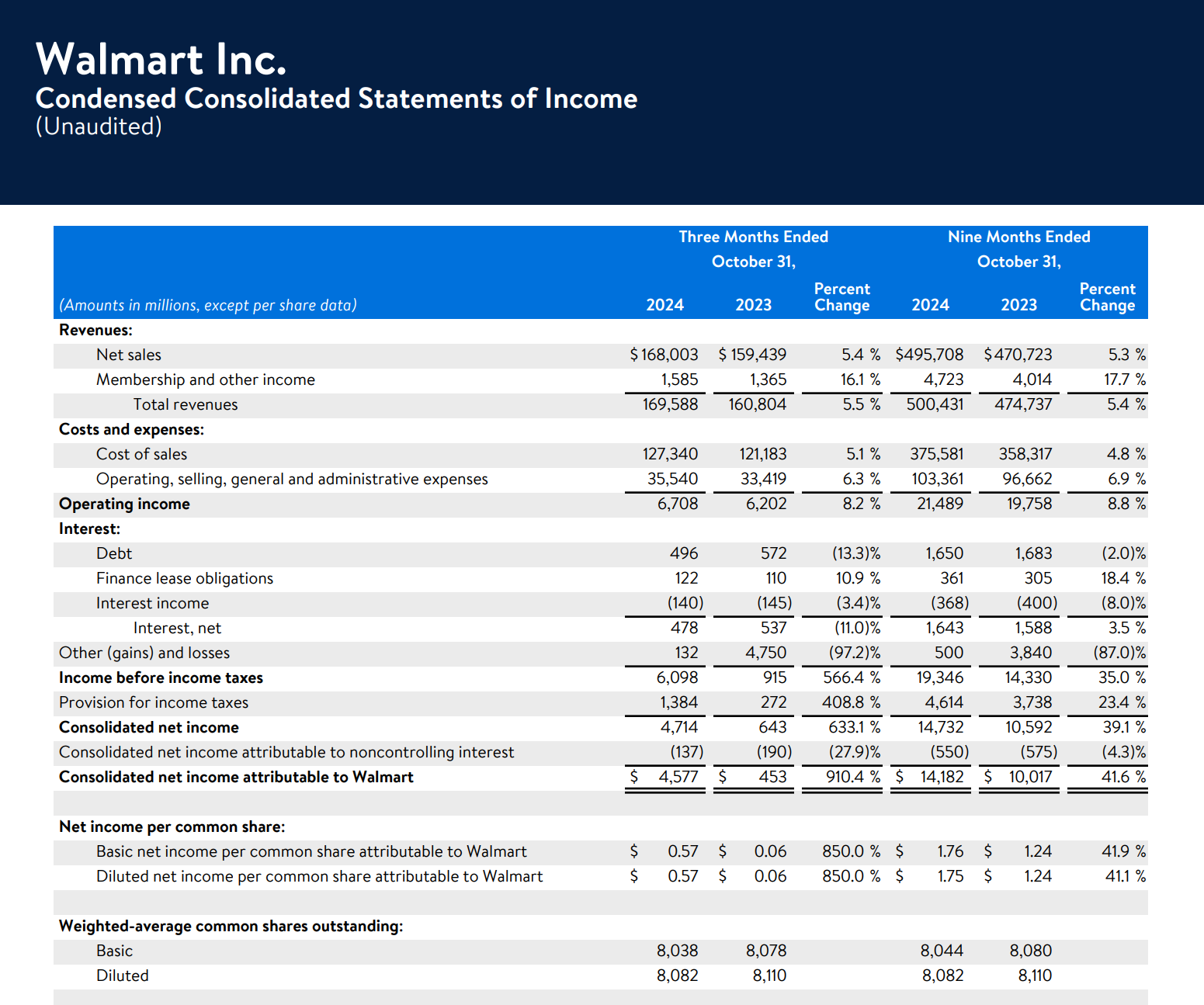Select the 'Basic' shares row label
The width and height of the screenshot is (1204, 1005).
point(114,951)
